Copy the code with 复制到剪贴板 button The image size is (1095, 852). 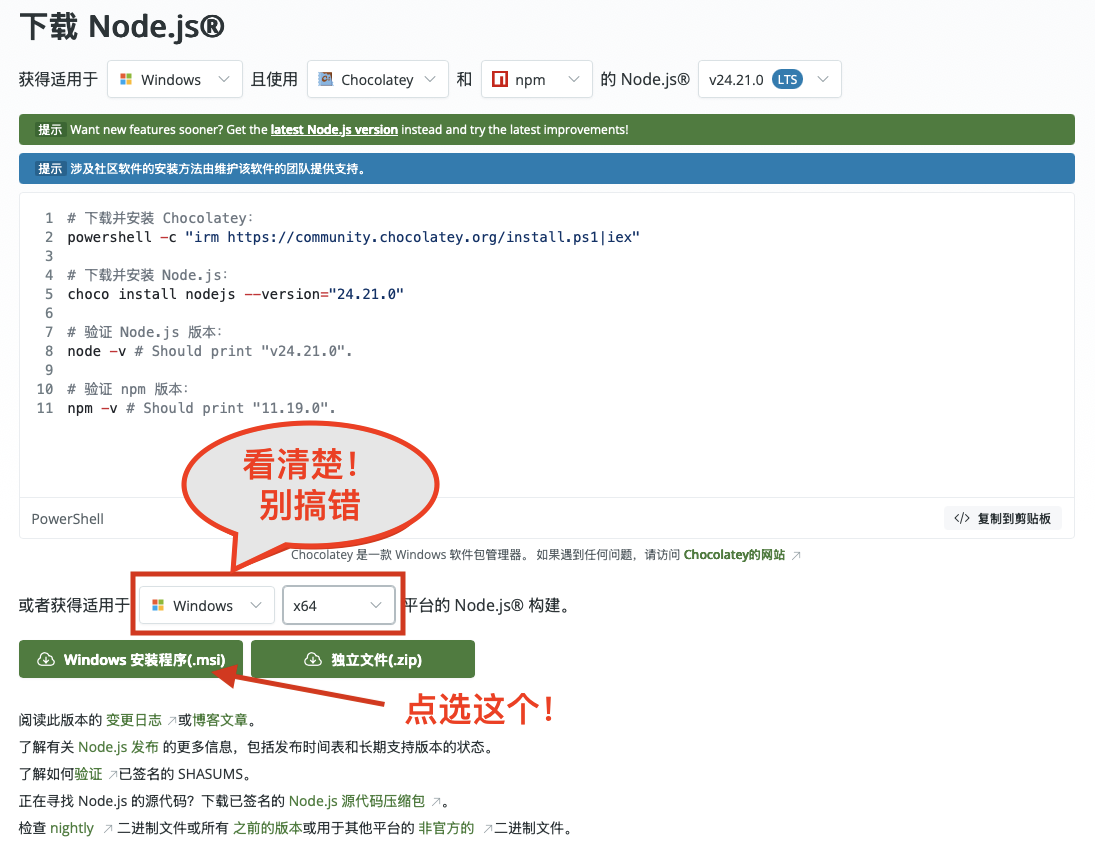pos(1003,518)
